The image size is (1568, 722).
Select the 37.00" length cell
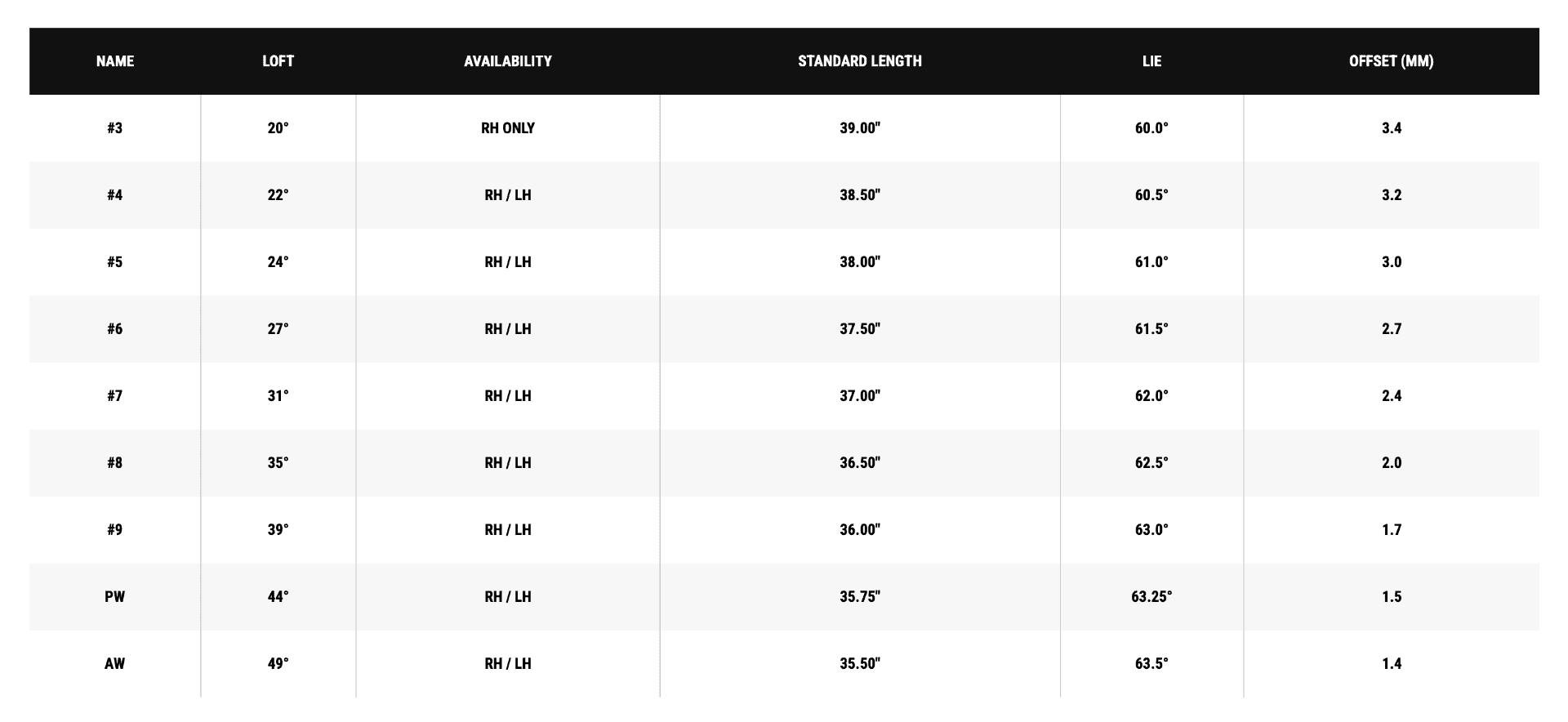click(x=860, y=396)
